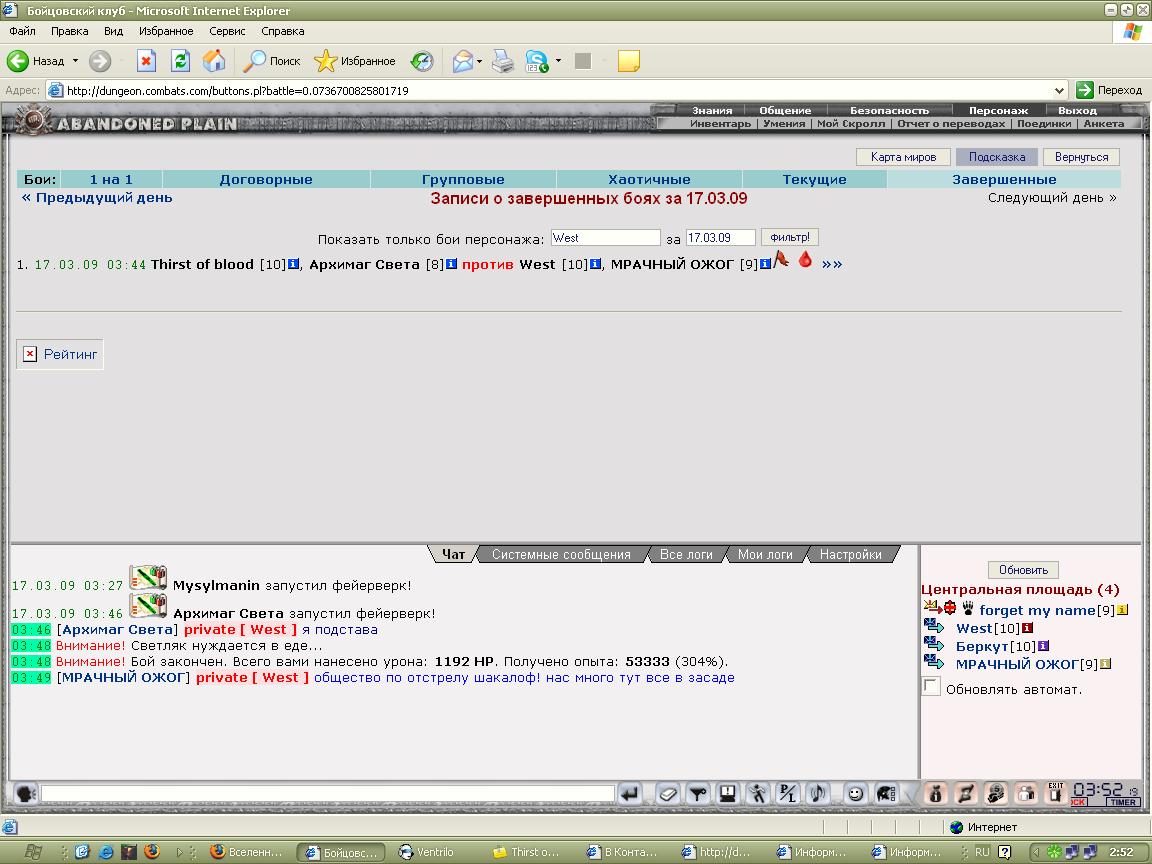Open the address bar URL dropdown
Image resolution: width=1152 pixels, height=864 pixels.
[x=1059, y=90]
